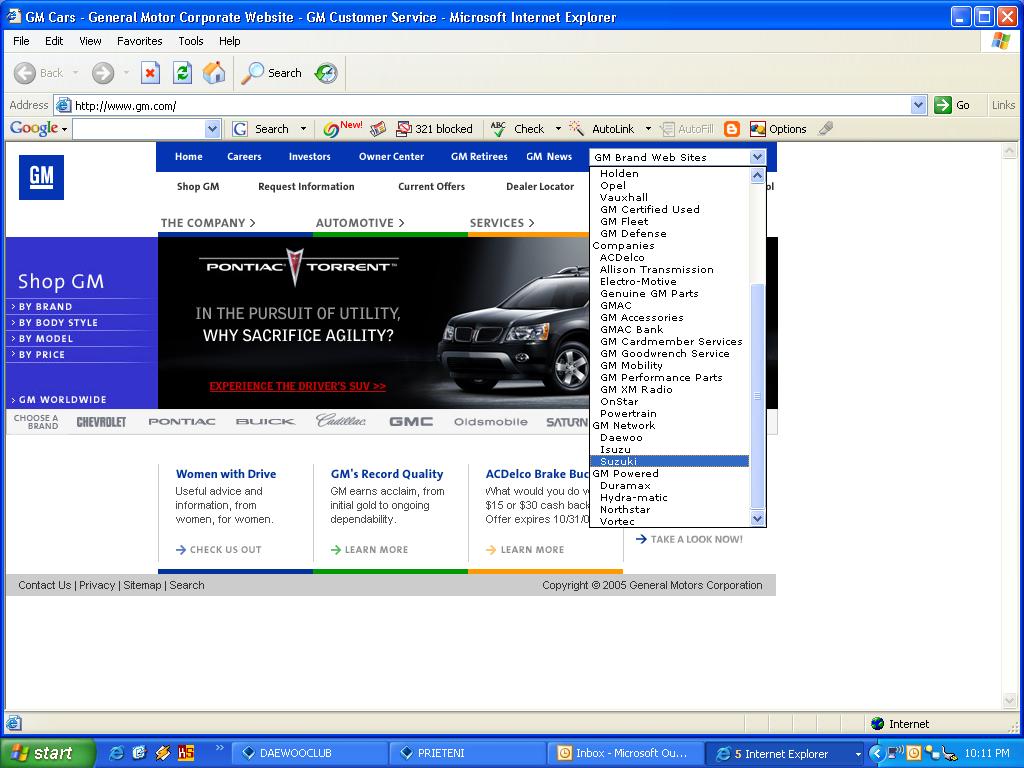This screenshot has width=1024, height=768.
Task: Go to the Home page icon
Action: [x=214, y=73]
